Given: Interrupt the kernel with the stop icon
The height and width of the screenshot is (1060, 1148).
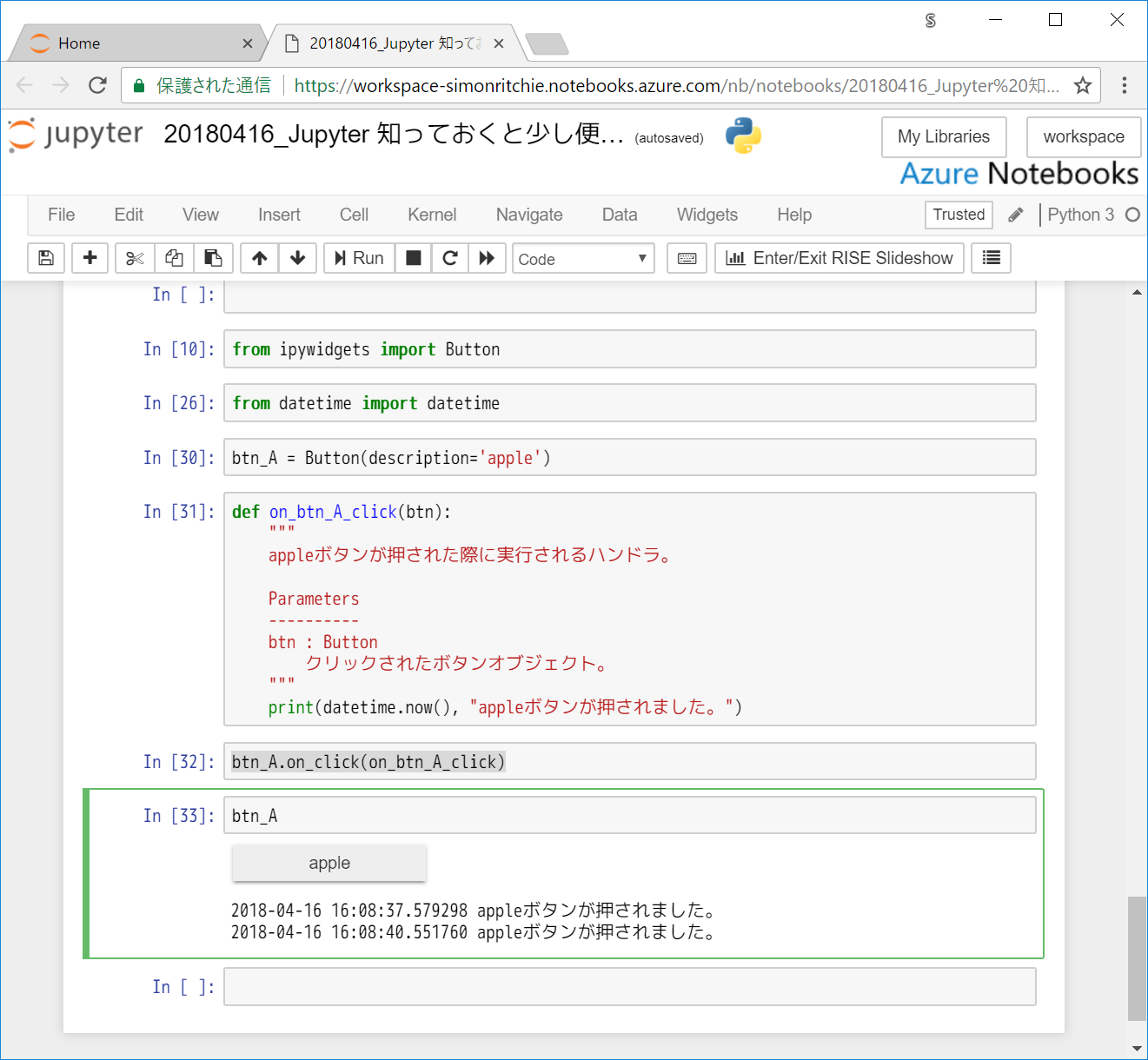Looking at the screenshot, I should coord(413,258).
